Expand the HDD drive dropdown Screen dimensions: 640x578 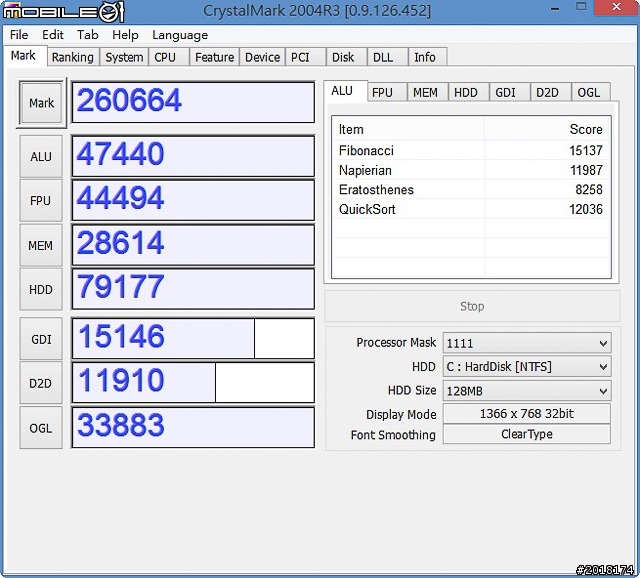point(527,367)
